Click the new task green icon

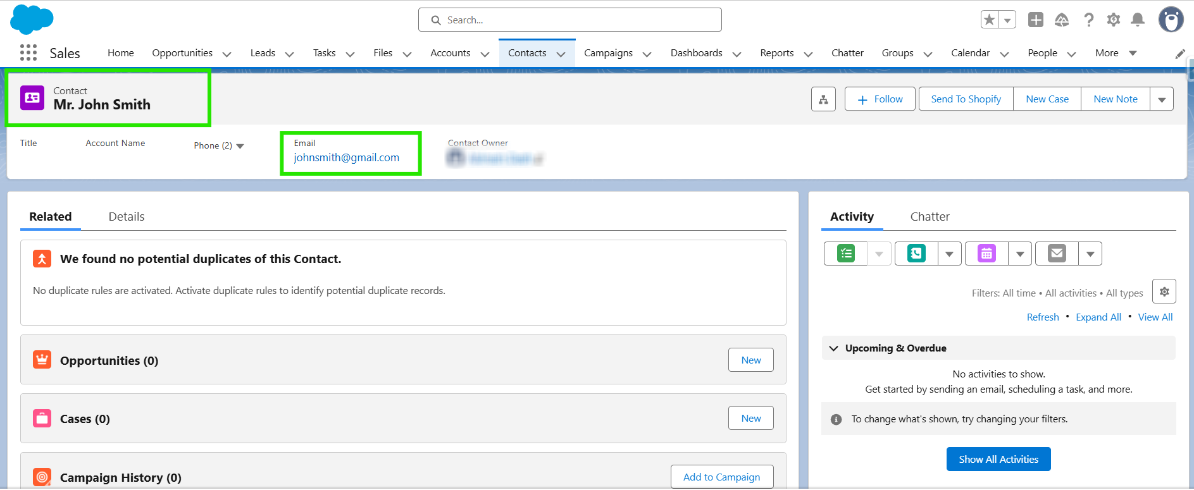(845, 254)
